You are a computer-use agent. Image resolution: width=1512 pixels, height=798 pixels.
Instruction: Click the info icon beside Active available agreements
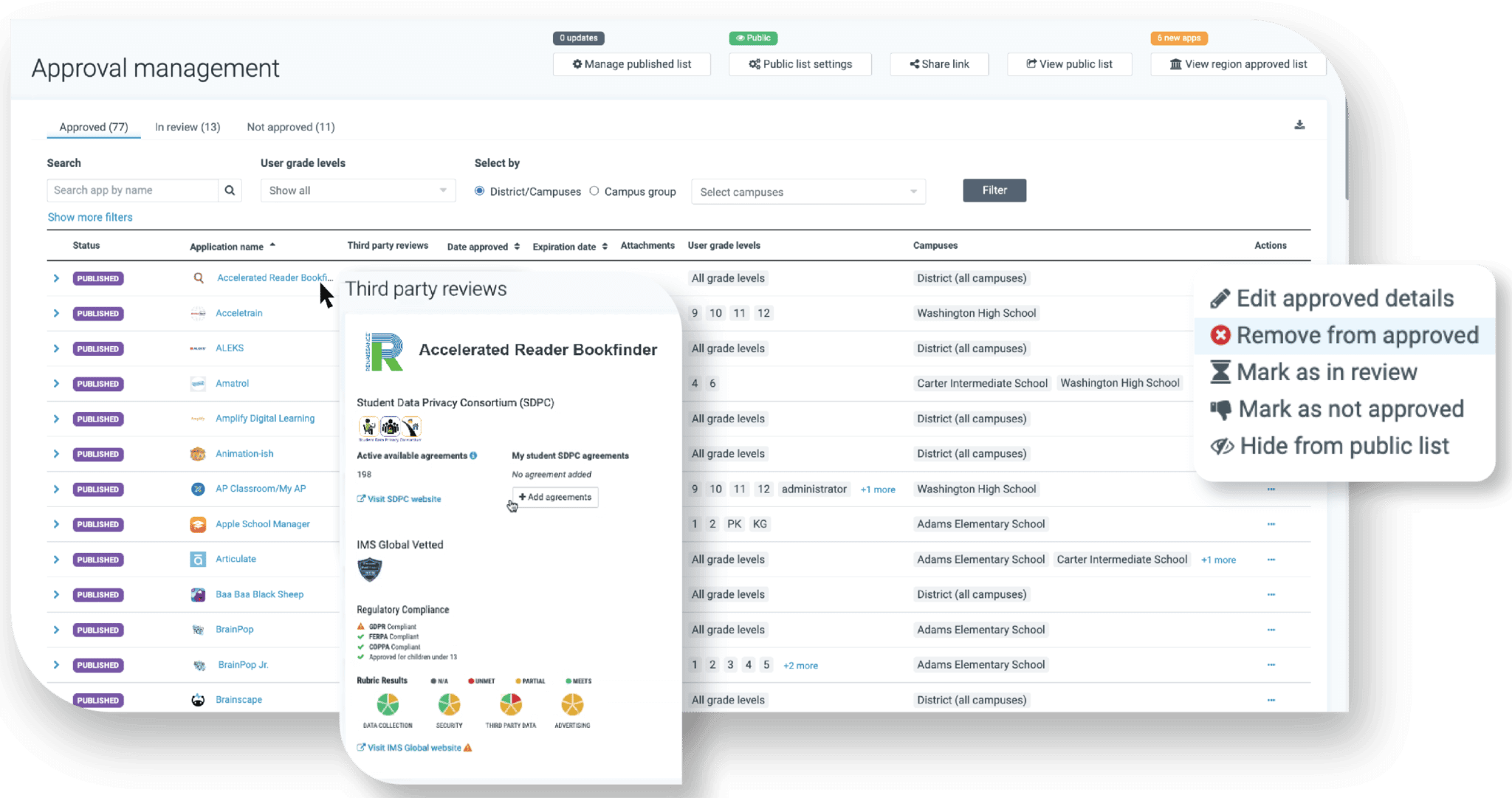(473, 455)
